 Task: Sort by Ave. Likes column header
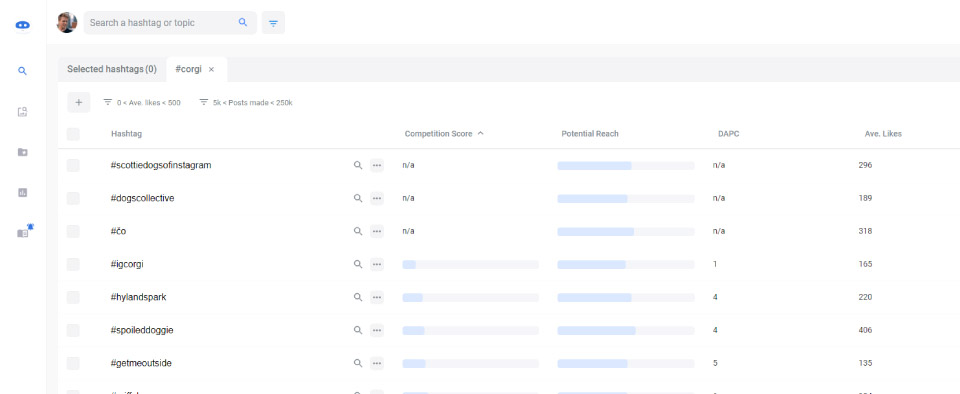[x=883, y=134]
